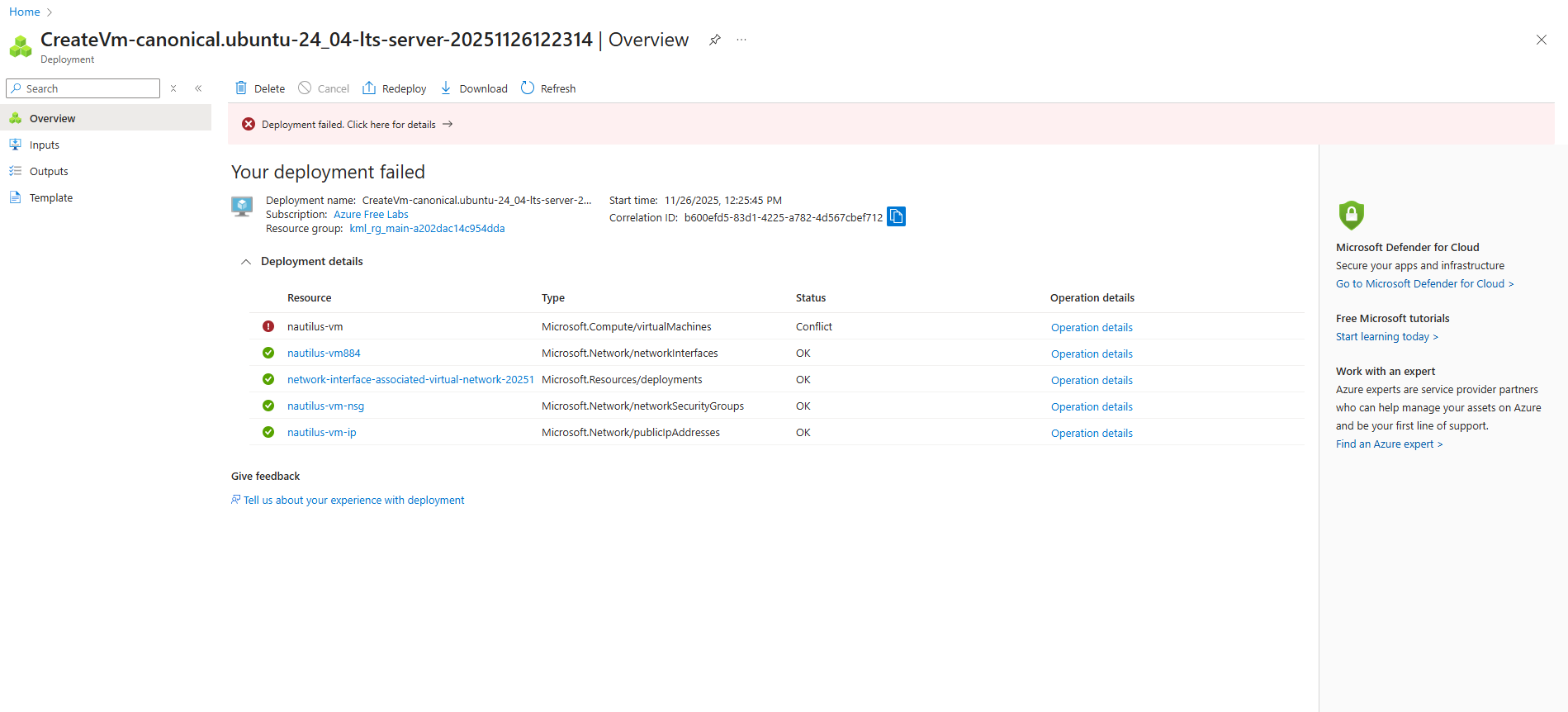
Task: Open the Overview menu item
Action: tap(106, 118)
